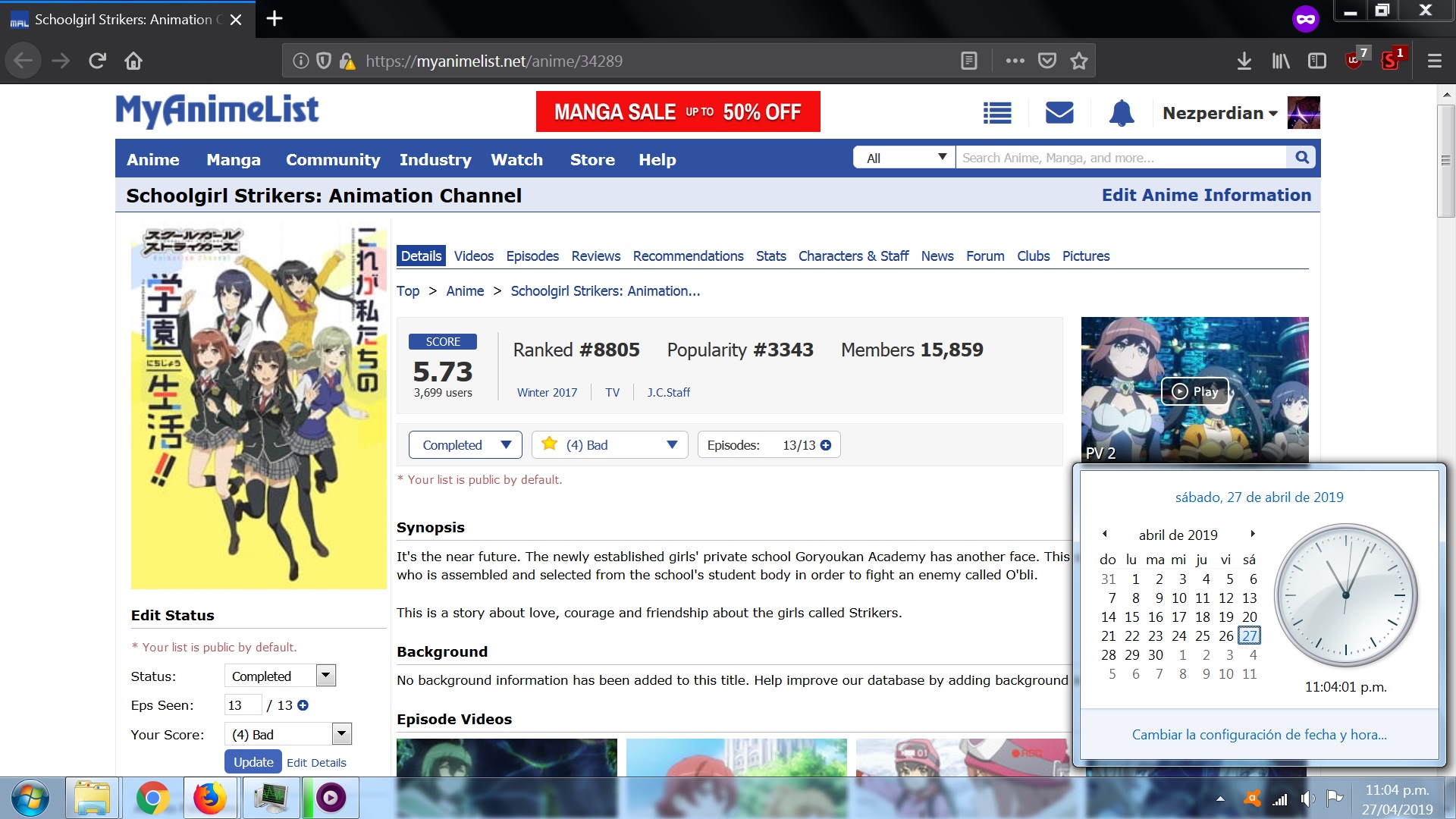Open MyAnimeList list icon in header
This screenshot has width=1456, height=819.
pos(997,113)
